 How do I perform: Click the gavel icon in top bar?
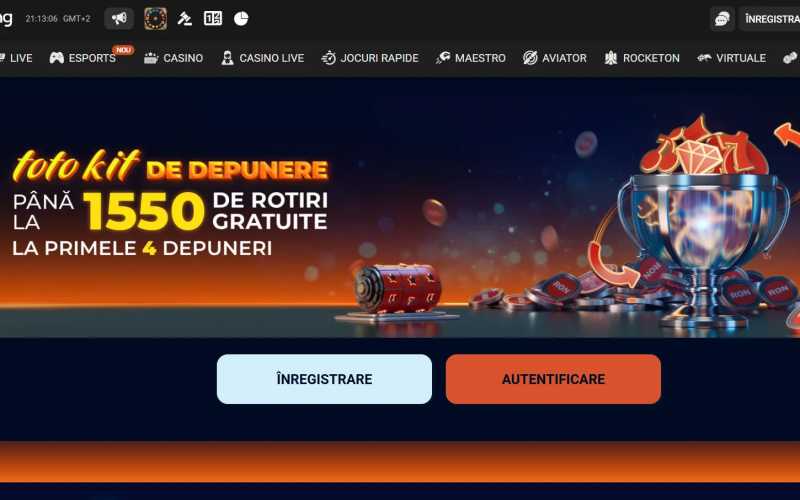tap(184, 19)
